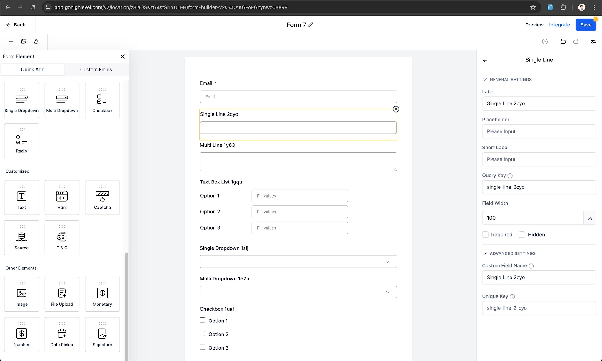Click the back arrow in Single Line panel
Viewport: 602px width, 361px height.
click(x=485, y=60)
